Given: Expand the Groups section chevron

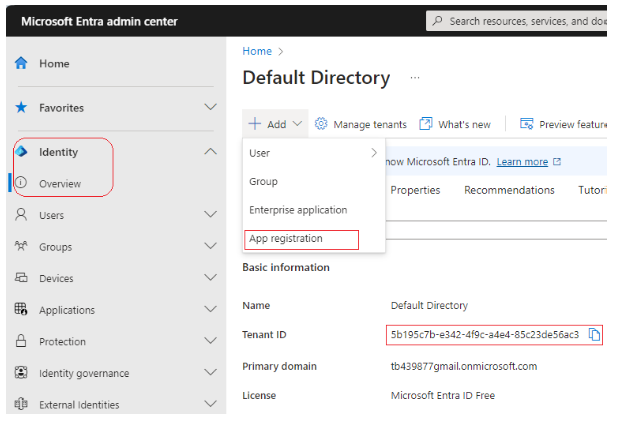Looking at the screenshot, I should point(210,246).
